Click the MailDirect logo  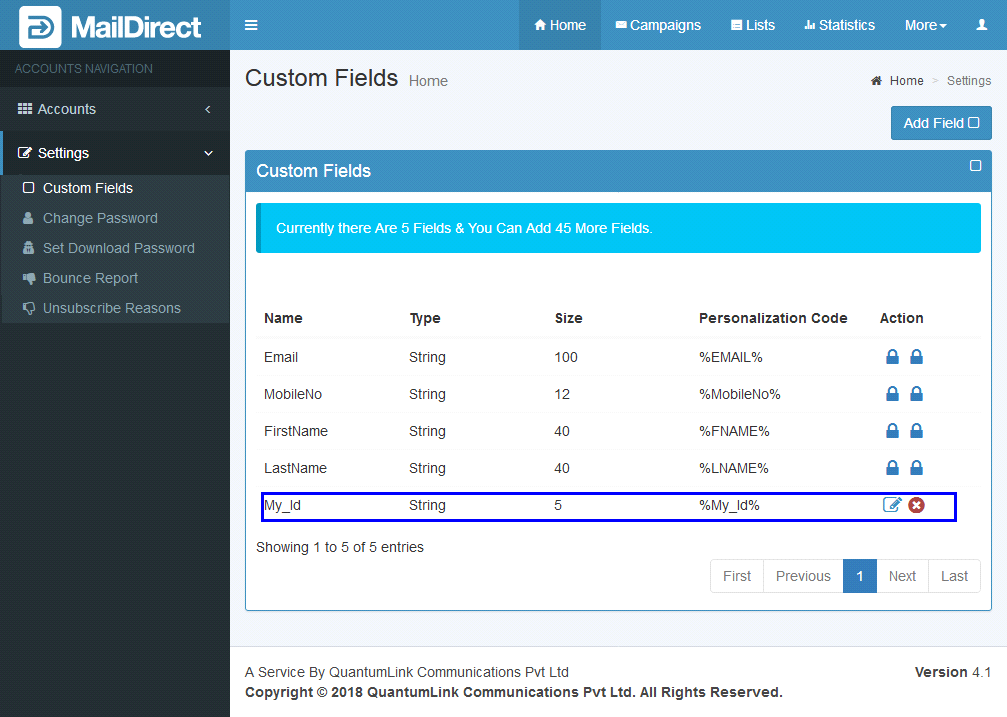111,26
